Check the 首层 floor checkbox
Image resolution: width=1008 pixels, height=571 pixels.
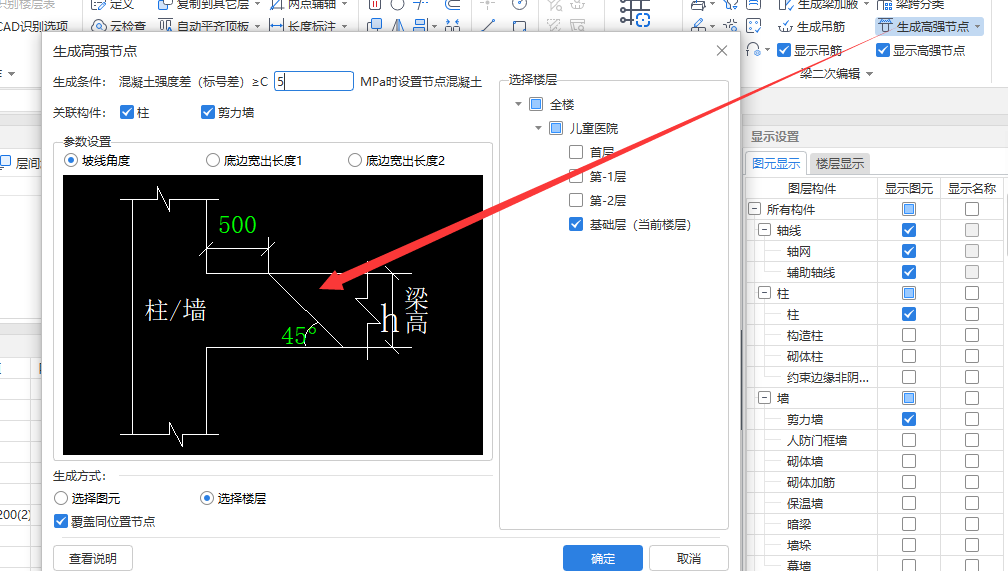576,152
